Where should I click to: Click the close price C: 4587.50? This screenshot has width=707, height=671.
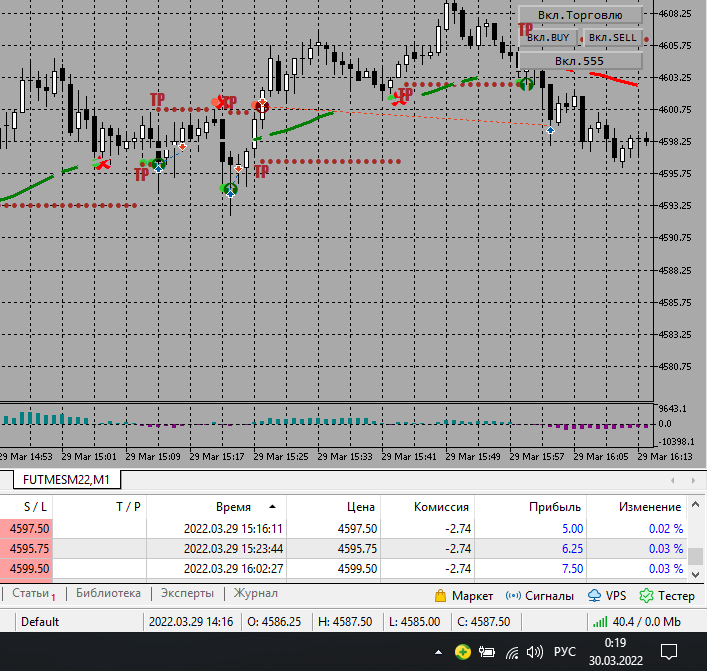483,622
